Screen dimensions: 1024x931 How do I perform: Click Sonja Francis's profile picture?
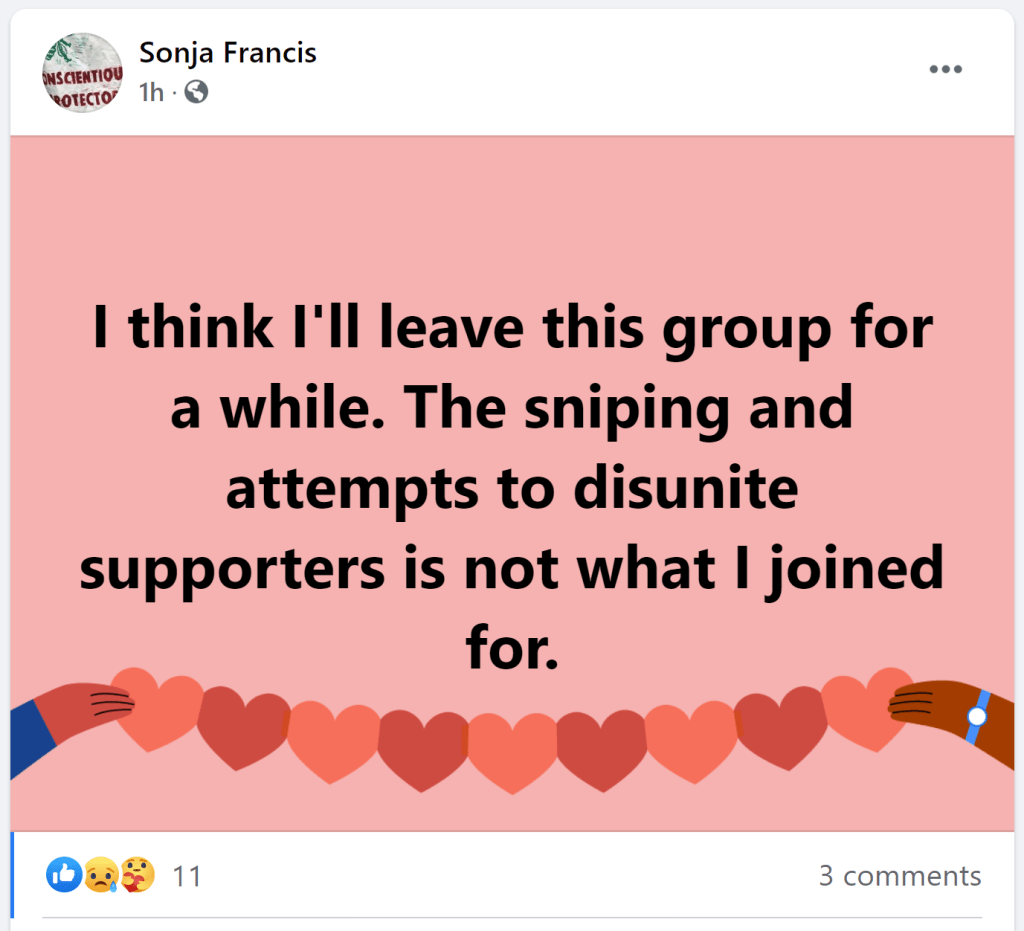click(82, 72)
